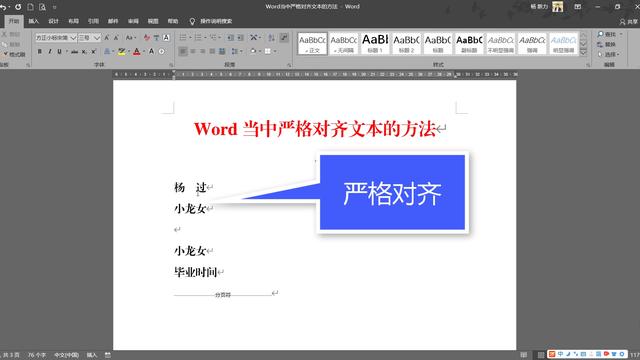Click the 选择 (Select) button
640x360 pixels.
[608, 54]
